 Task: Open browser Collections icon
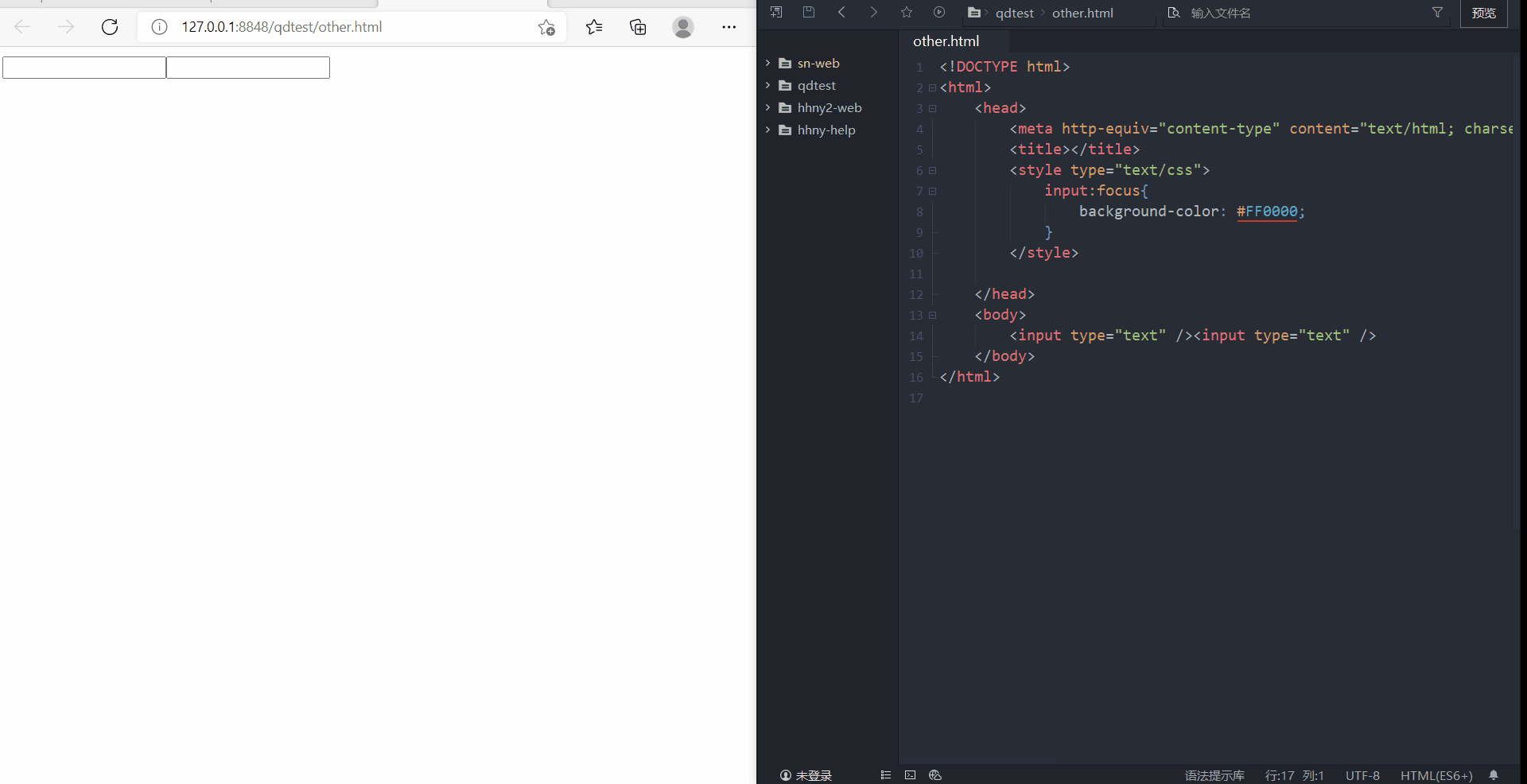[x=638, y=27]
